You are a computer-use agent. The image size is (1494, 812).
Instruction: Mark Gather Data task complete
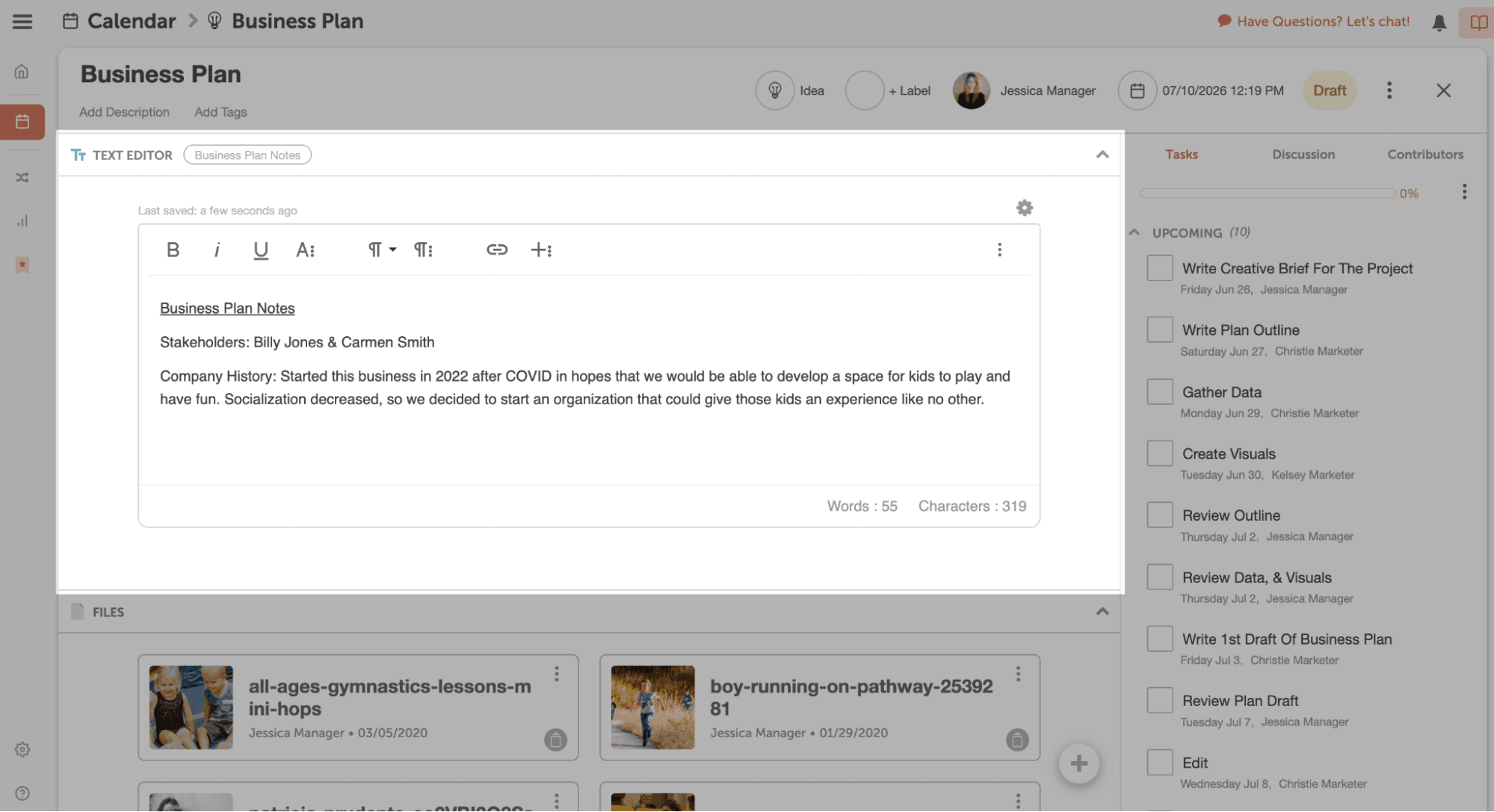1159,391
